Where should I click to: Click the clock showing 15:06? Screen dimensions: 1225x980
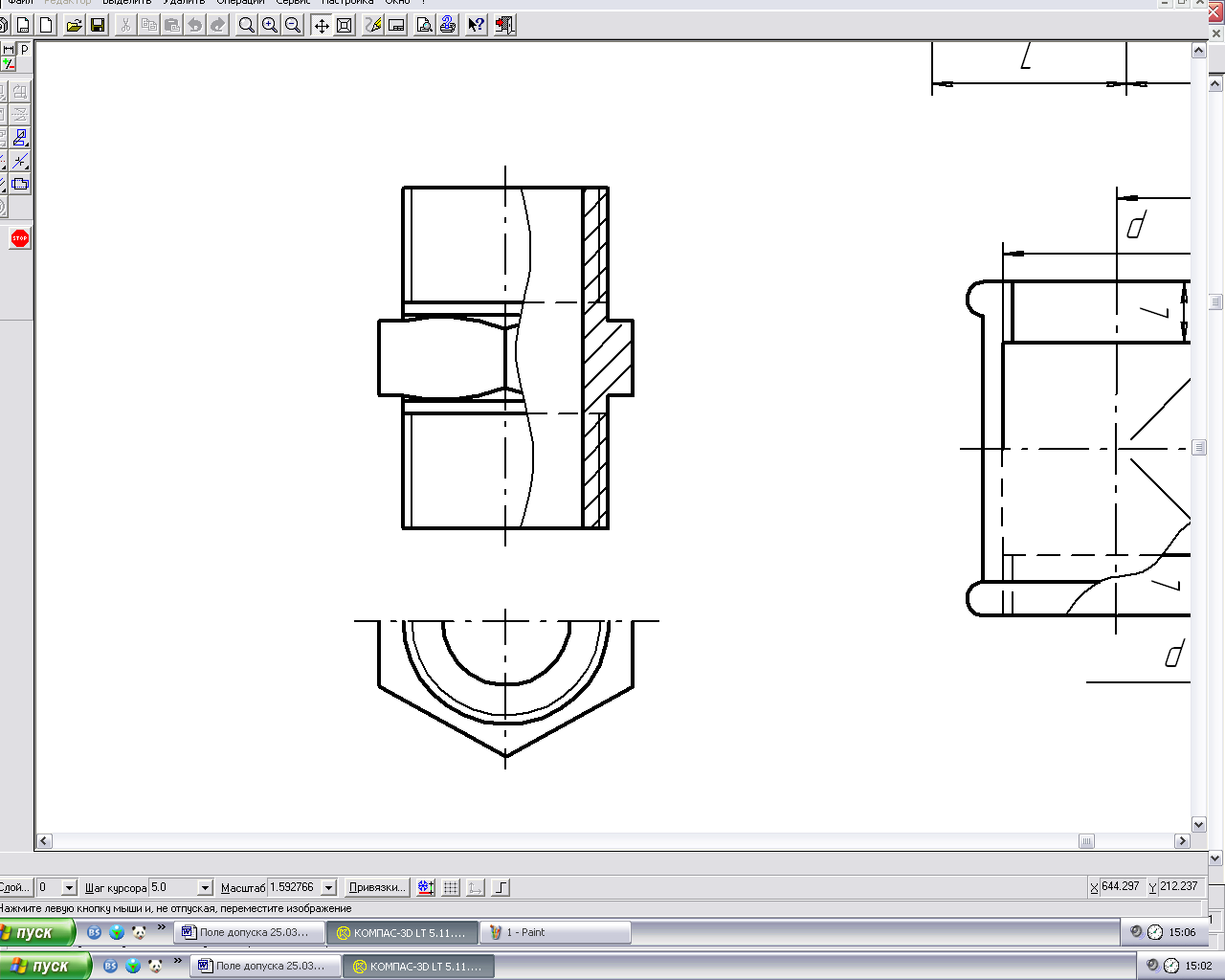[1182, 932]
